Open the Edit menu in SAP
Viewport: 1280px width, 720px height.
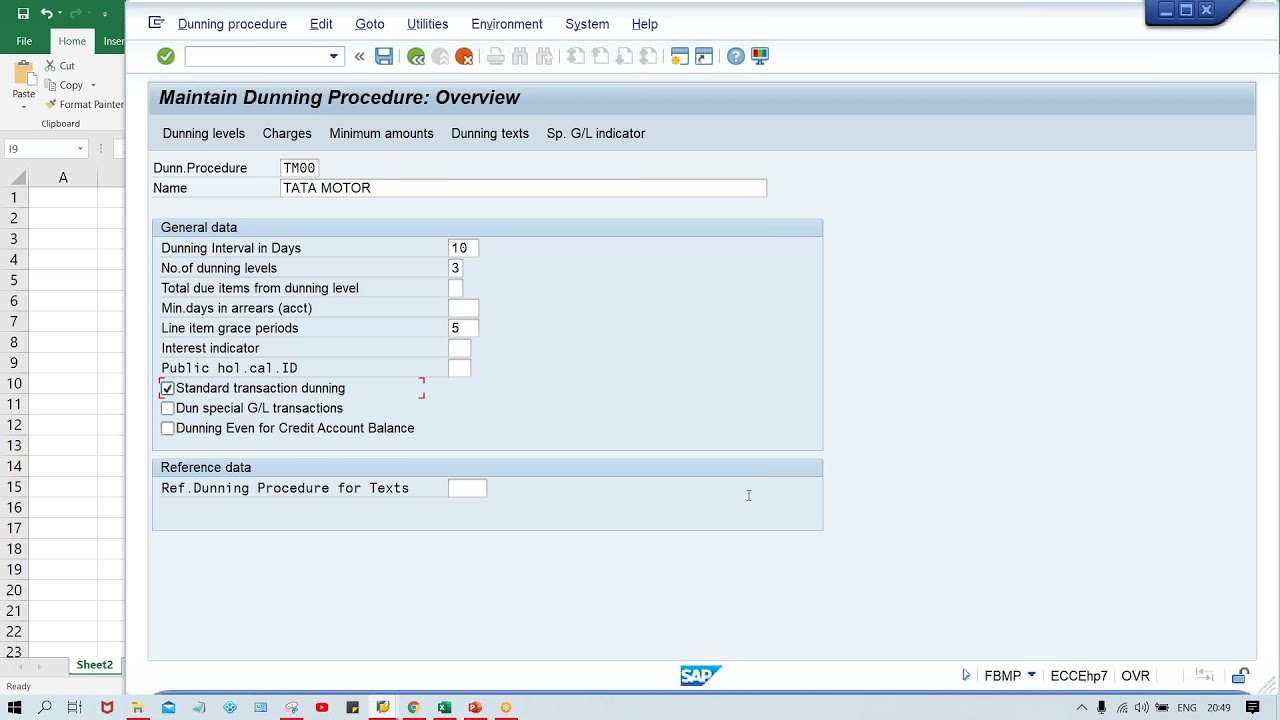(x=321, y=24)
